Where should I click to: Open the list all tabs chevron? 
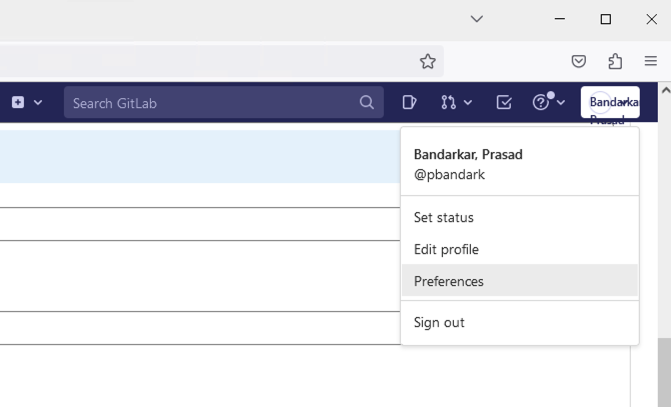[477, 19]
